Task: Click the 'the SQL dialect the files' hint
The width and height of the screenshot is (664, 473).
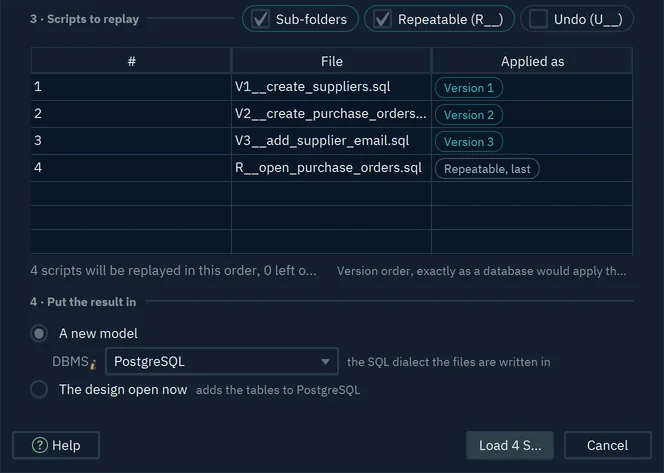Action: coord(448,362)
